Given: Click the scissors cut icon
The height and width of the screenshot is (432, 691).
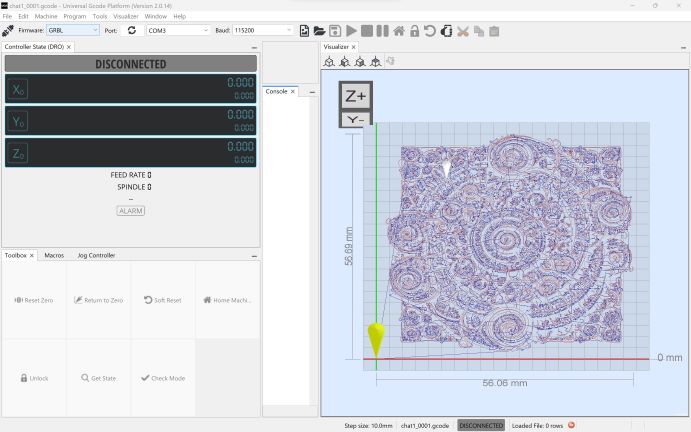Looking at the screenshot, I should point(463,31).
